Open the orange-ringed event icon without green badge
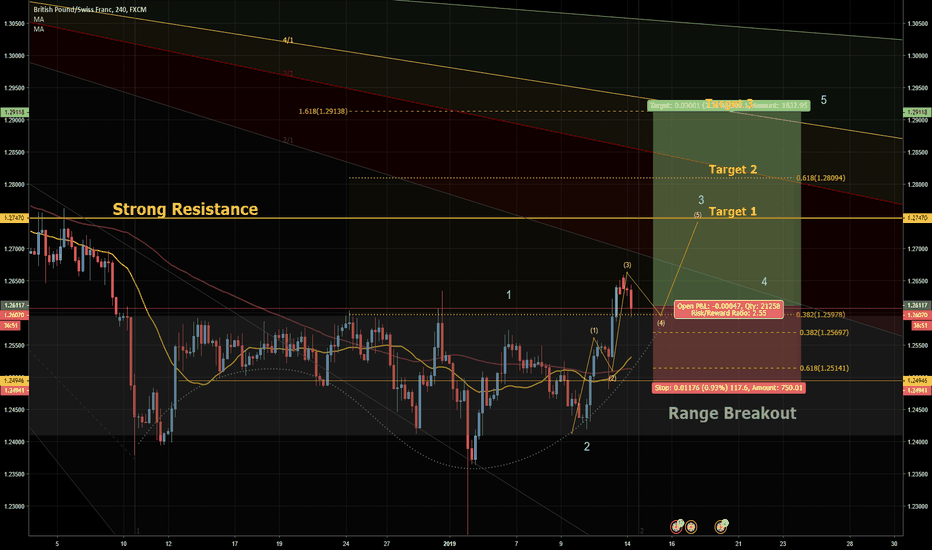 tap(691, 526)
